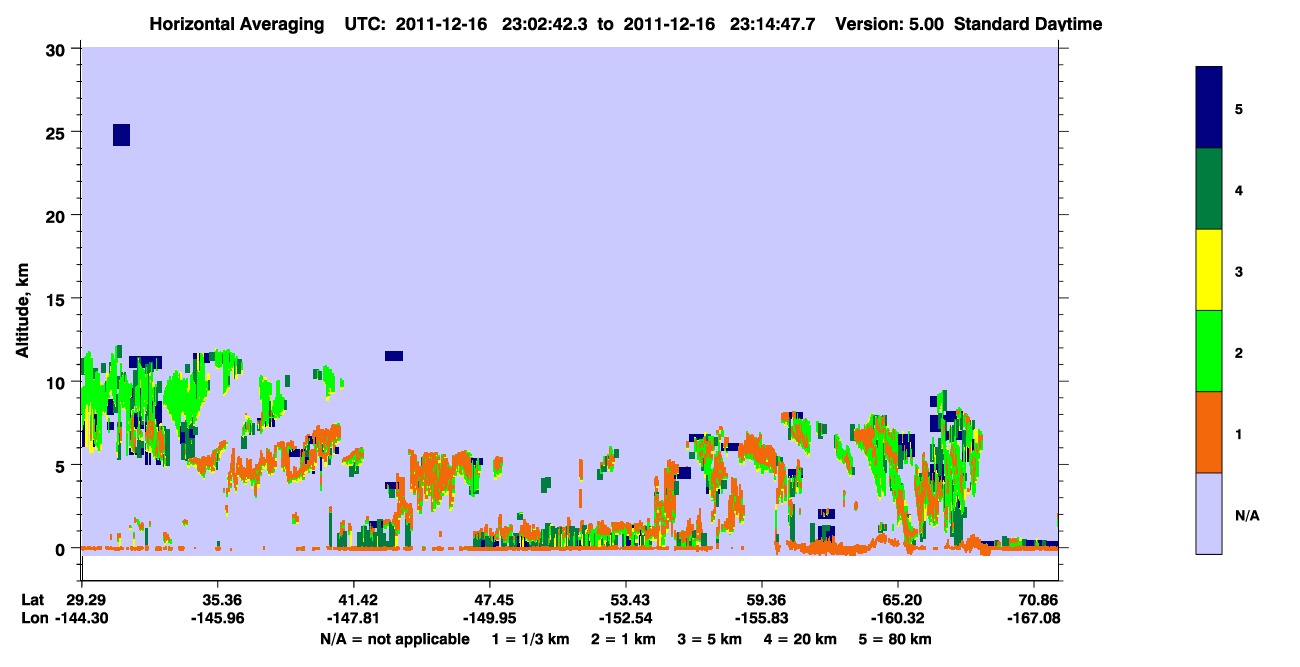Click the dark green level 4 legend swatch
Viewport: 1300px width, 667px height.
click(x=1208, y=189)
